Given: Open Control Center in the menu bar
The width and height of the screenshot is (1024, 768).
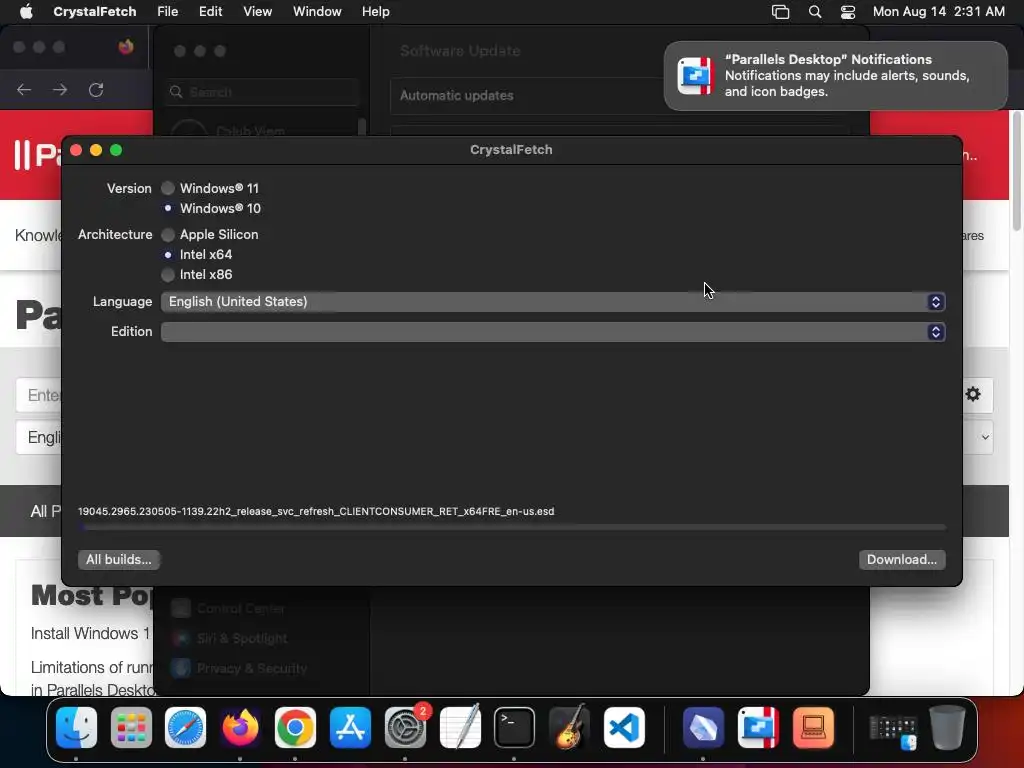Looking at the screenshot, I should pyautogui.click(x=848, y=12).
